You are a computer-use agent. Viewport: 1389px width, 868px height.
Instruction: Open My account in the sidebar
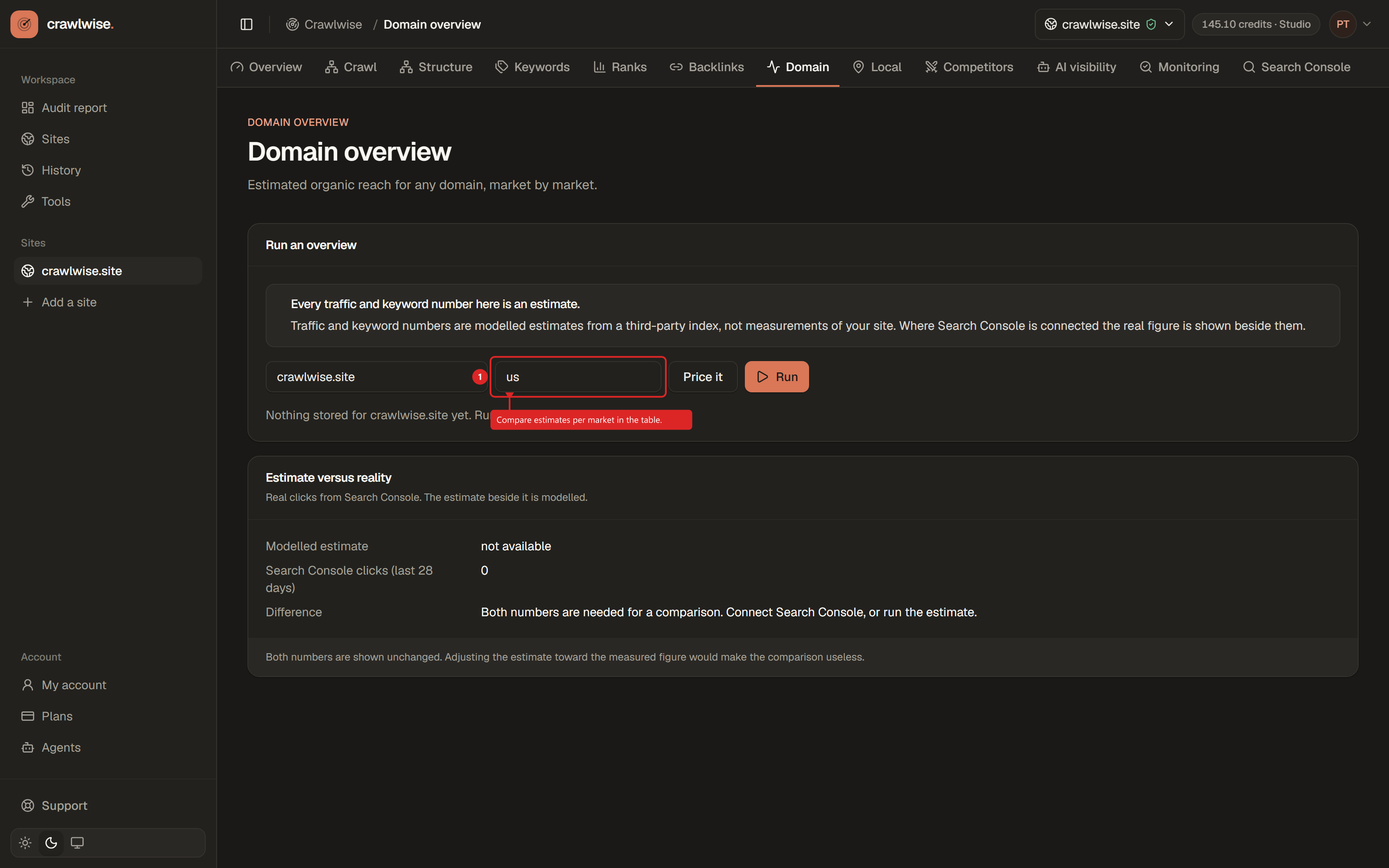pos(108,685)
